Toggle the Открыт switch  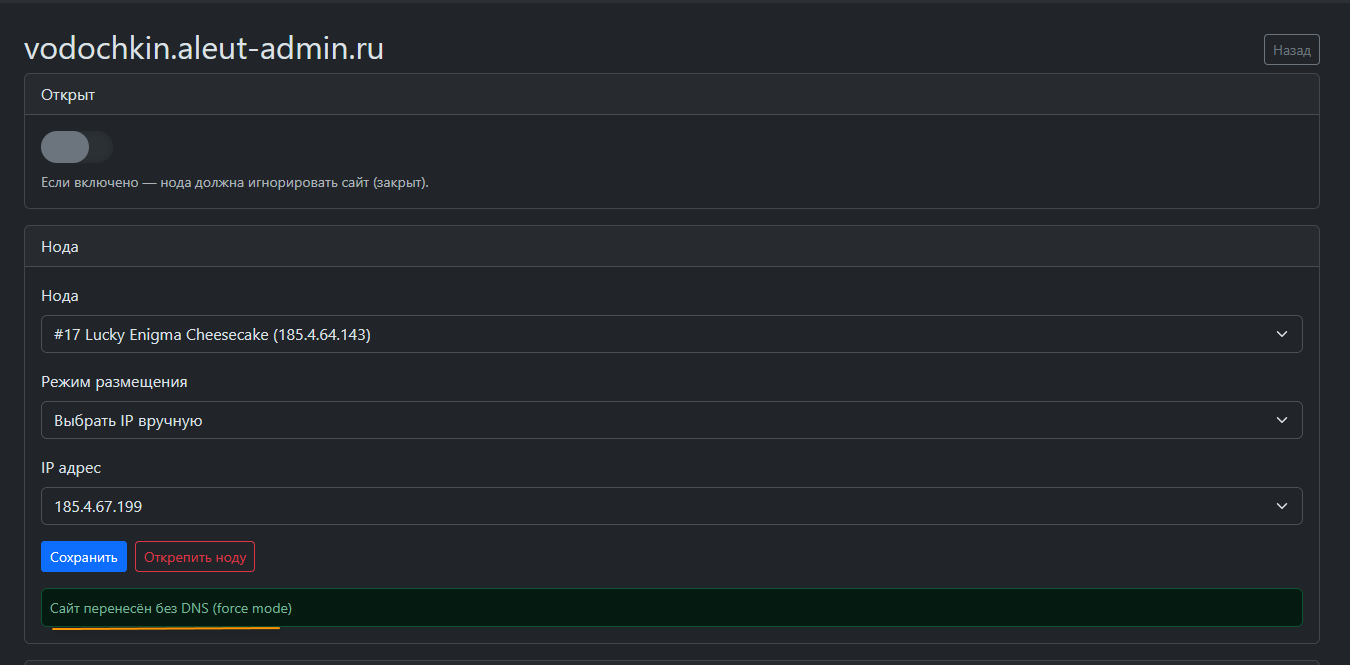[77, 147]
